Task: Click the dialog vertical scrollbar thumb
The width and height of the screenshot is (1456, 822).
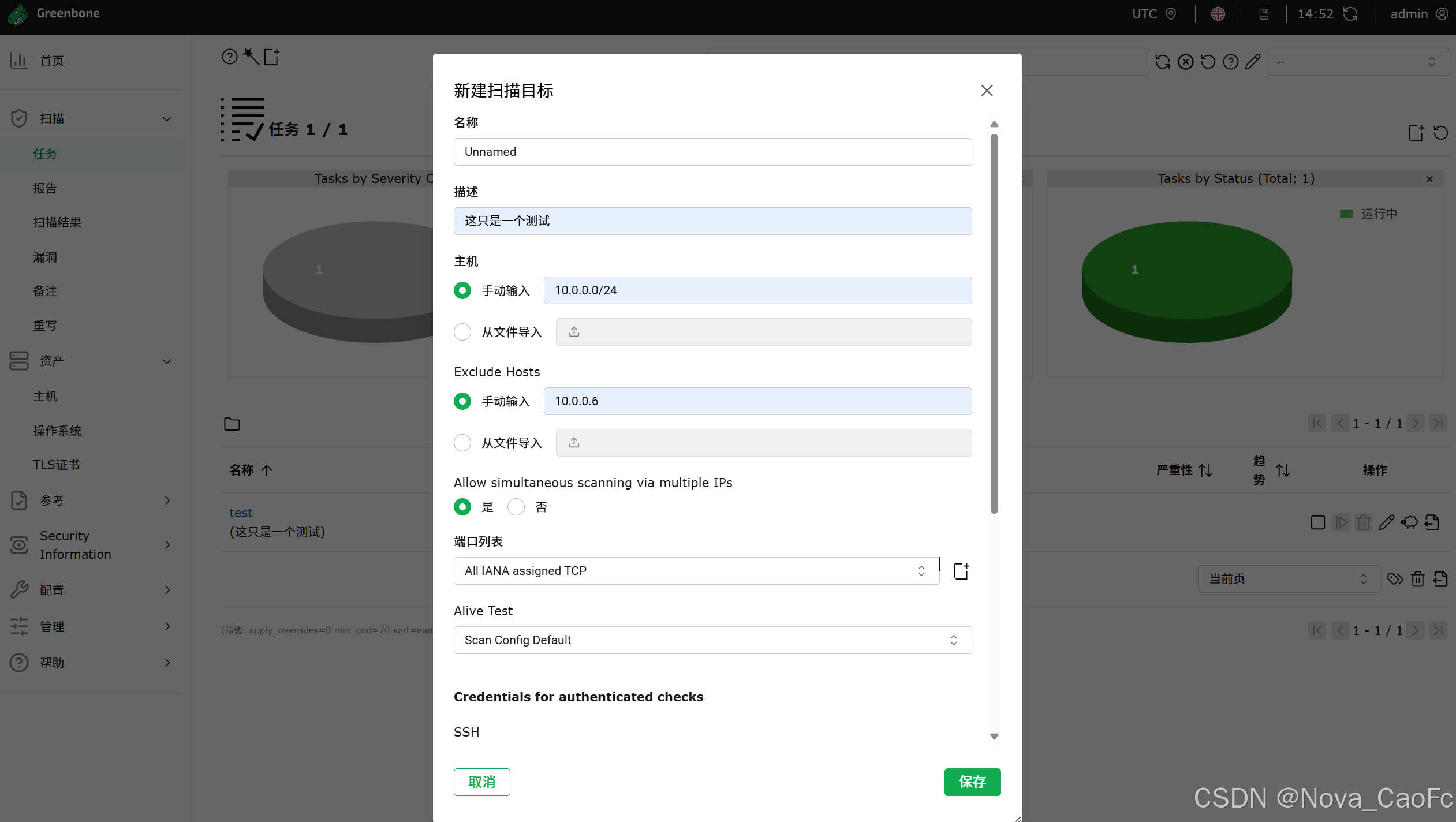Action: 994,323
